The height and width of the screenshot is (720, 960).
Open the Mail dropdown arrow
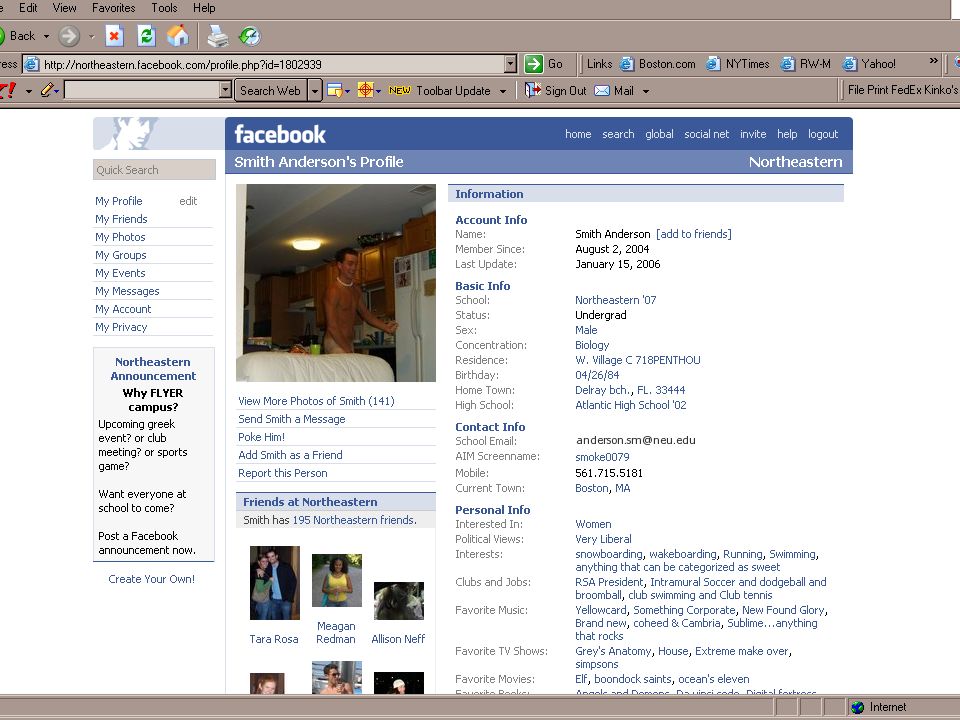(645, 91)
